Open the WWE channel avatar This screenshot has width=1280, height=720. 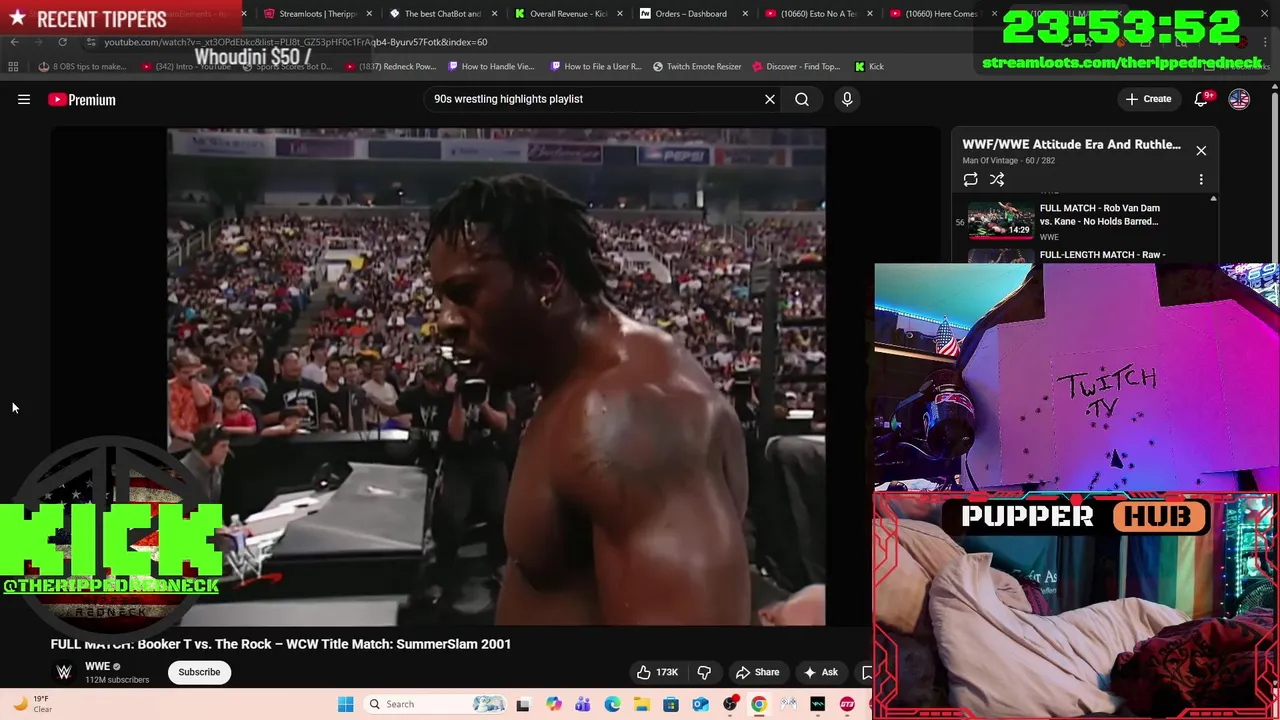pos(64,672)
